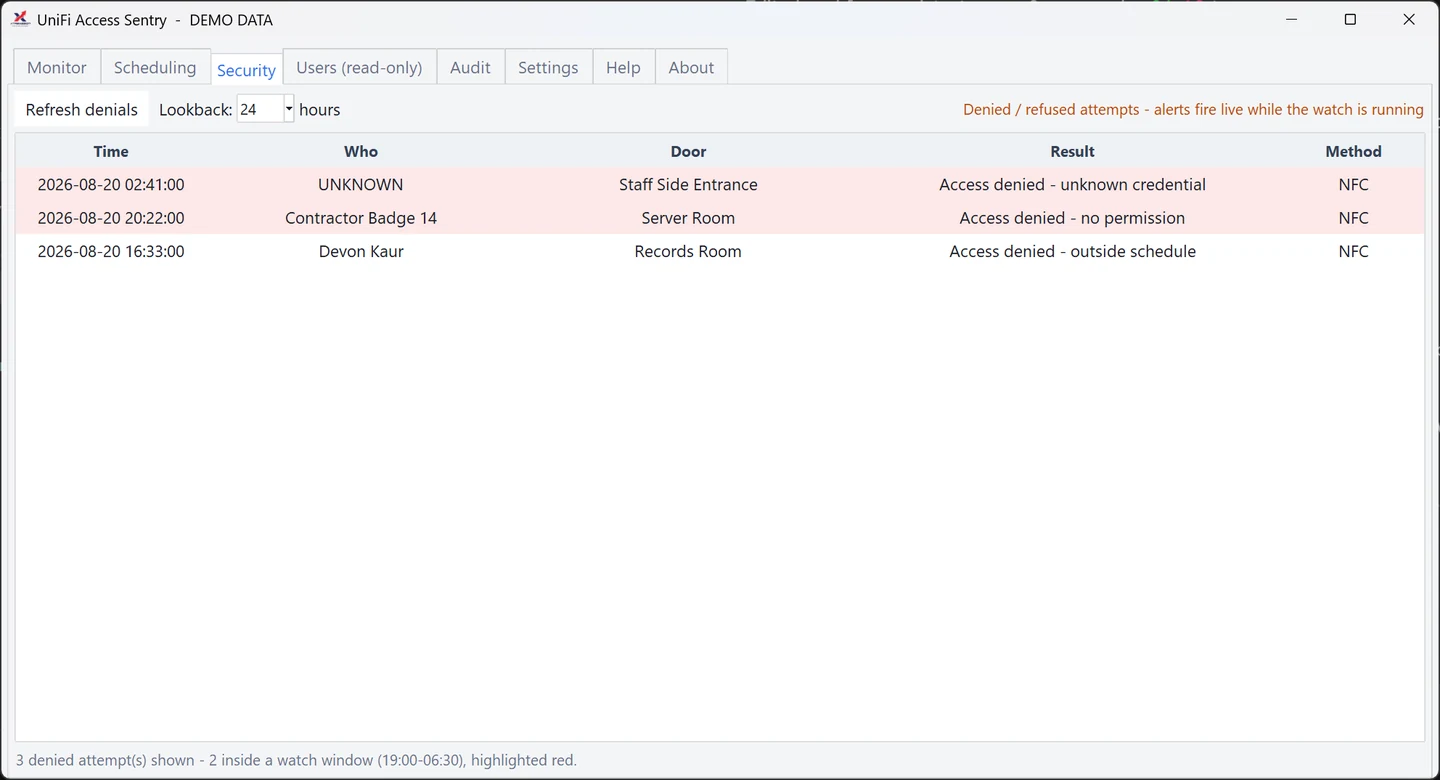Screen dimensions: 1440x780
Task: Click 'Access denied - outside schedule' result
Action: (1072, 251)
